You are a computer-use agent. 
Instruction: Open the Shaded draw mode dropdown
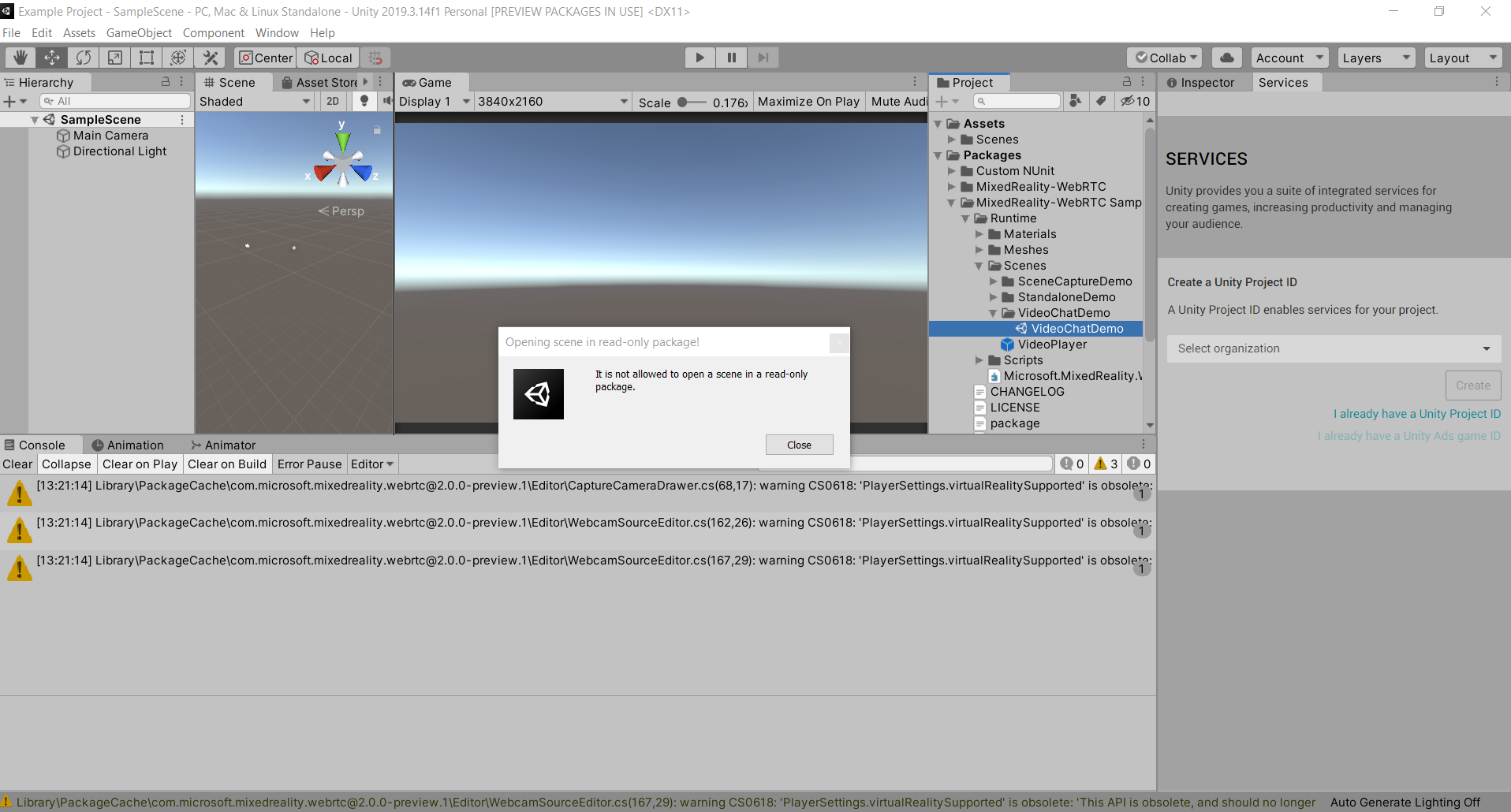pos(252,101)
